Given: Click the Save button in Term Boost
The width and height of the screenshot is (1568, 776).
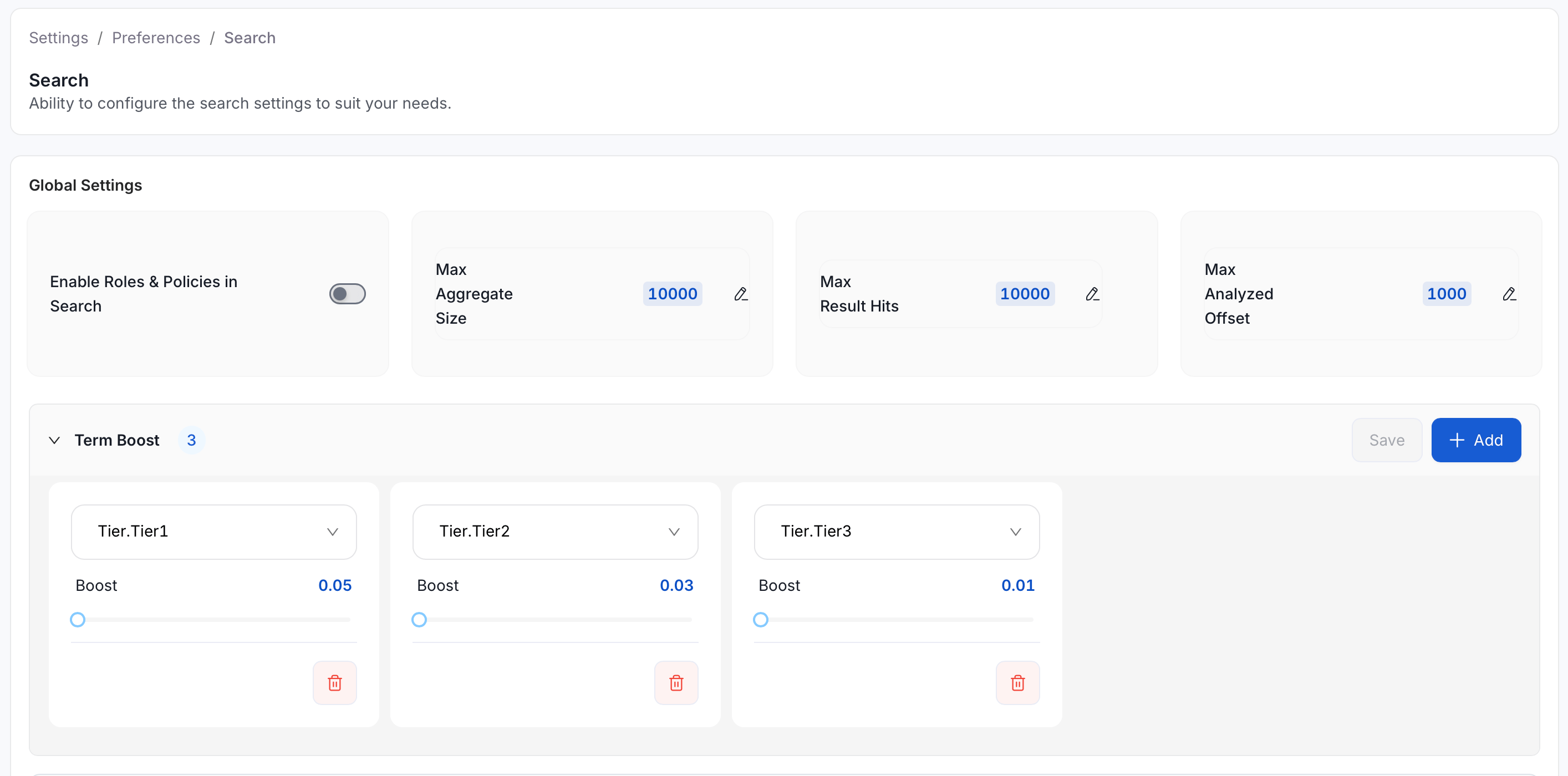Looking at the screenshot, I should click(1387, 440).
